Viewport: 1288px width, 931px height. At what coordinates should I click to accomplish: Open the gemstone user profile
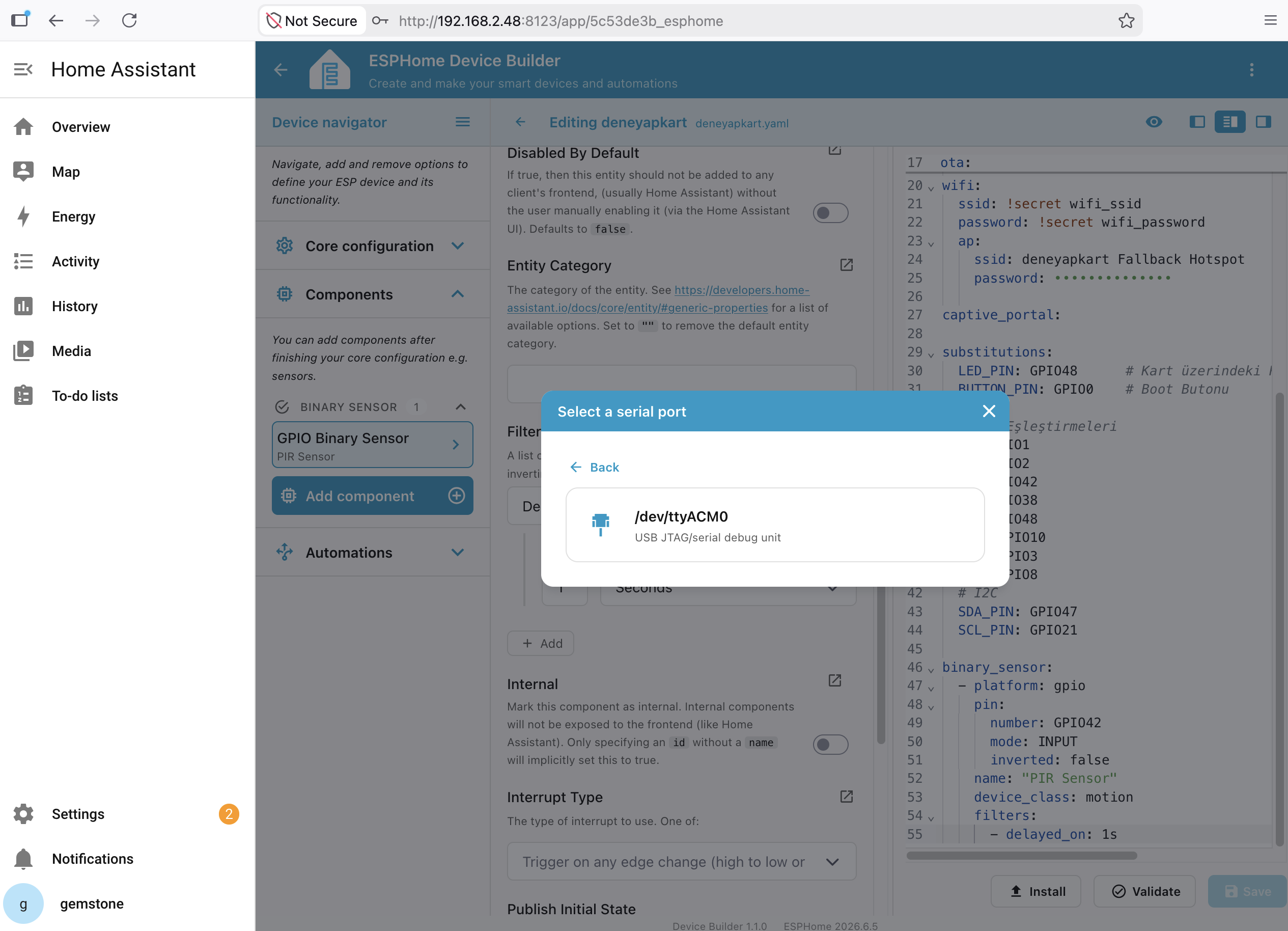pyautogui.click(x=127, y=903)
